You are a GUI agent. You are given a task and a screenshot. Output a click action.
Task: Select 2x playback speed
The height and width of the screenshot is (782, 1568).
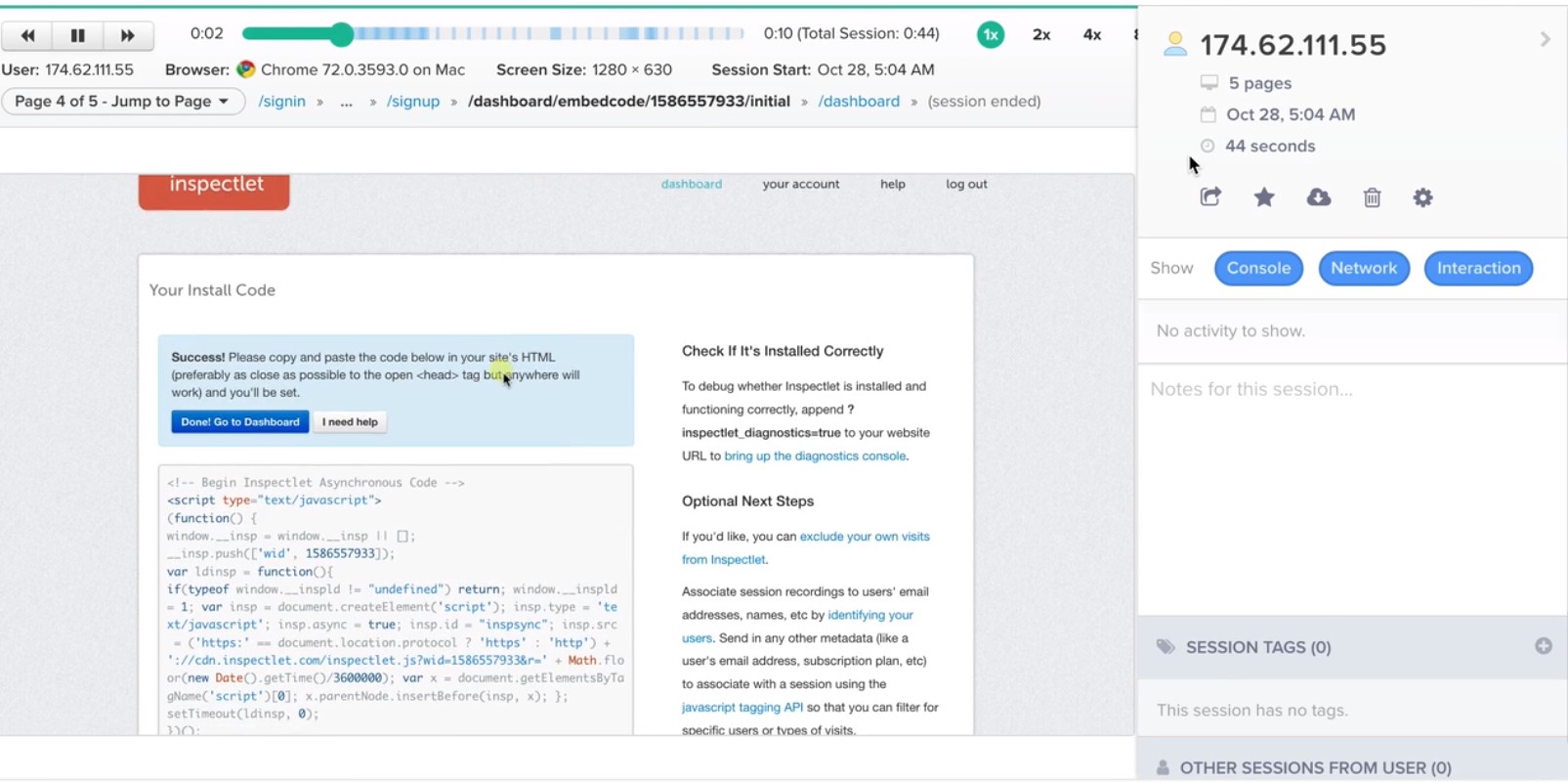point(1041,35)
